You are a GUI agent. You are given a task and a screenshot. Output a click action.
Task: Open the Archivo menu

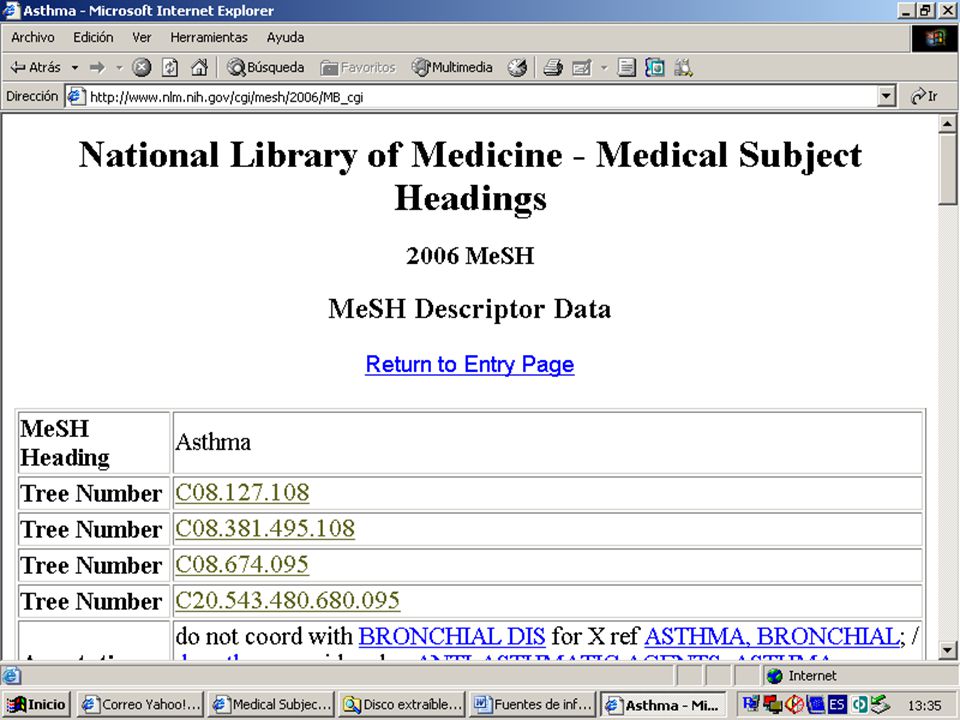pos(32,37)
